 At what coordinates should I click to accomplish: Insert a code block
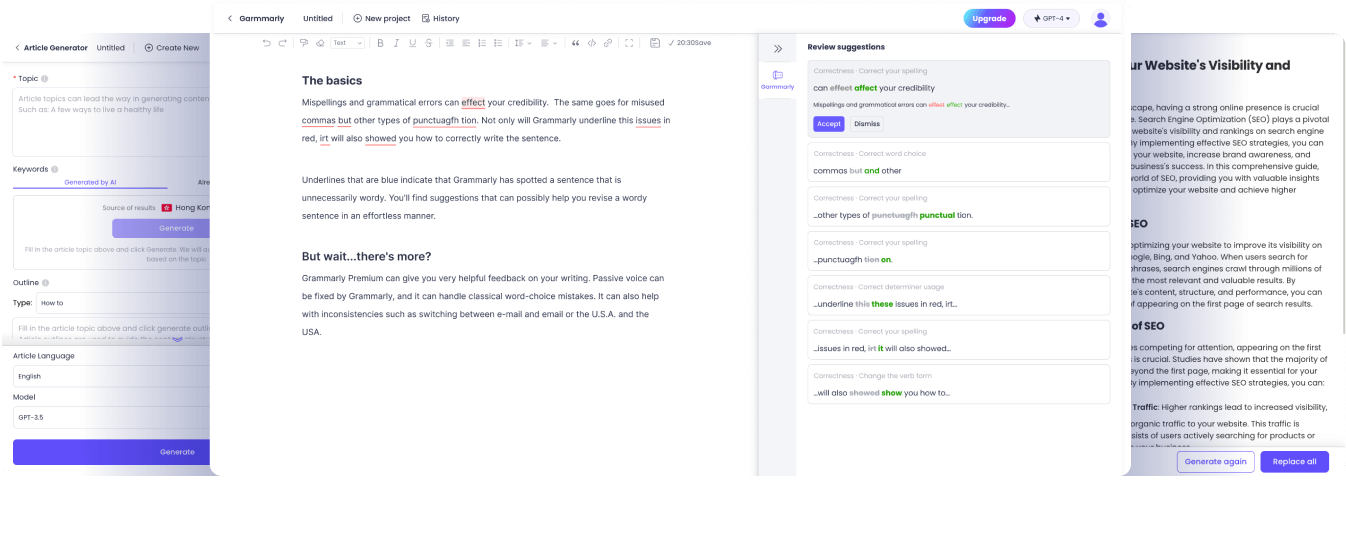(x=591, y=43)
